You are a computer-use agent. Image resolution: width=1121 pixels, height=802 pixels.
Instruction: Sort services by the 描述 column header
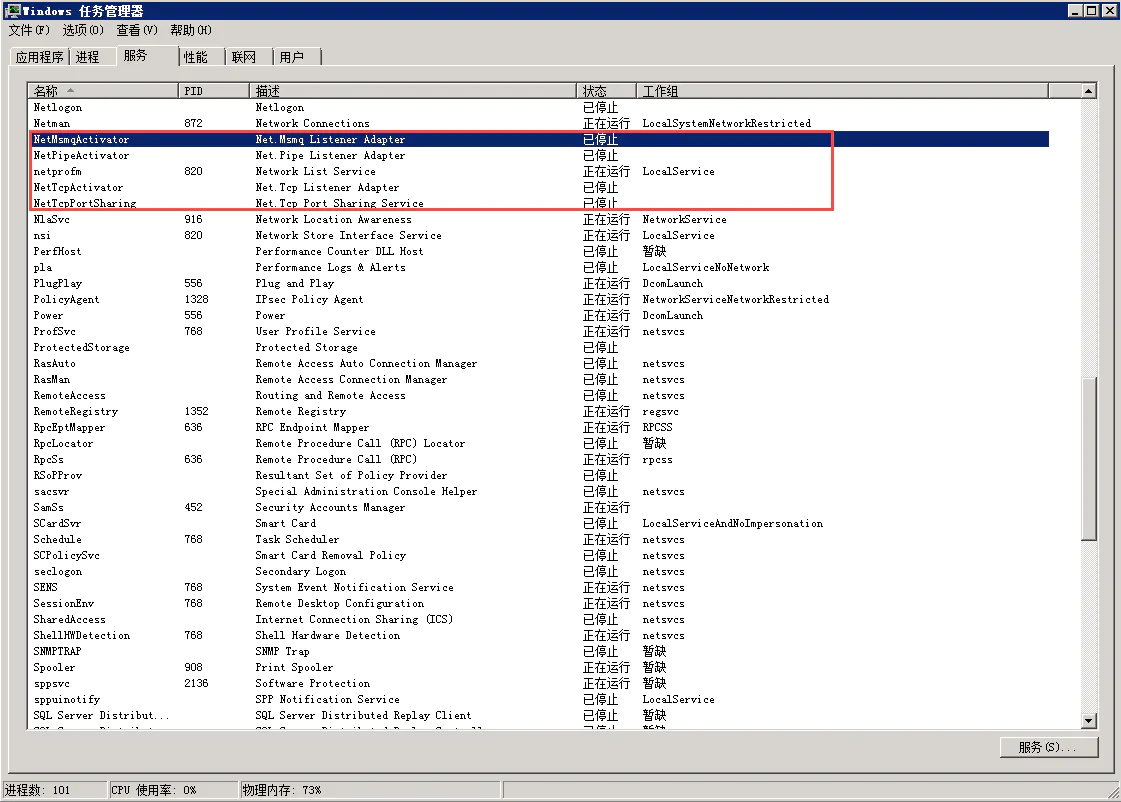[413, 91]
